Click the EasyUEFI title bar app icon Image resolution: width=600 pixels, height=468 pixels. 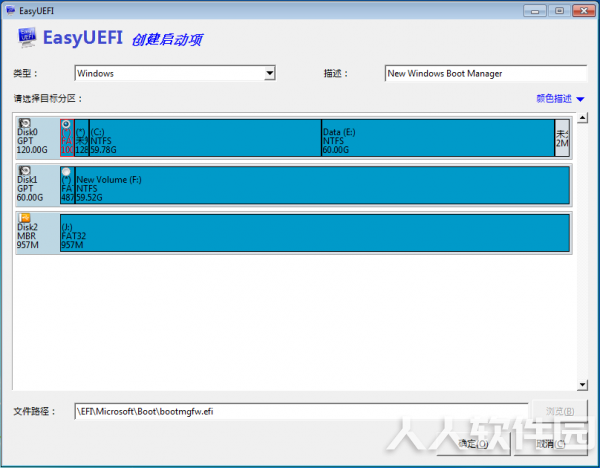pyautogui.click(x=10, y=10)
